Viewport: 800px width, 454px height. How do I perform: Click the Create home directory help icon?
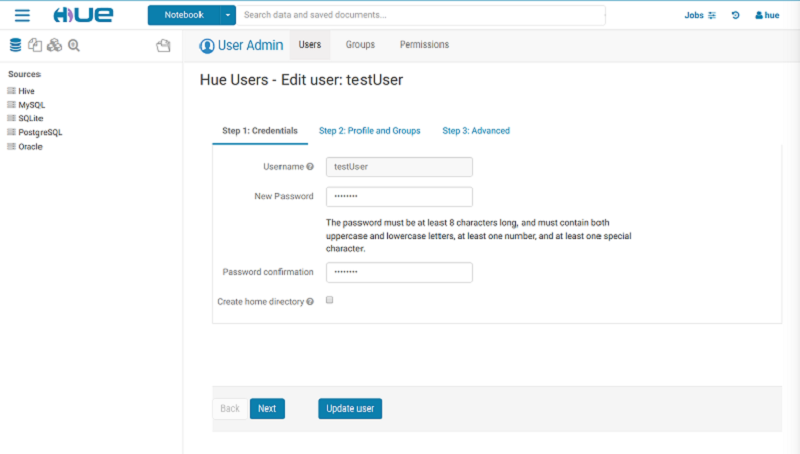click(x=310, y=302)
